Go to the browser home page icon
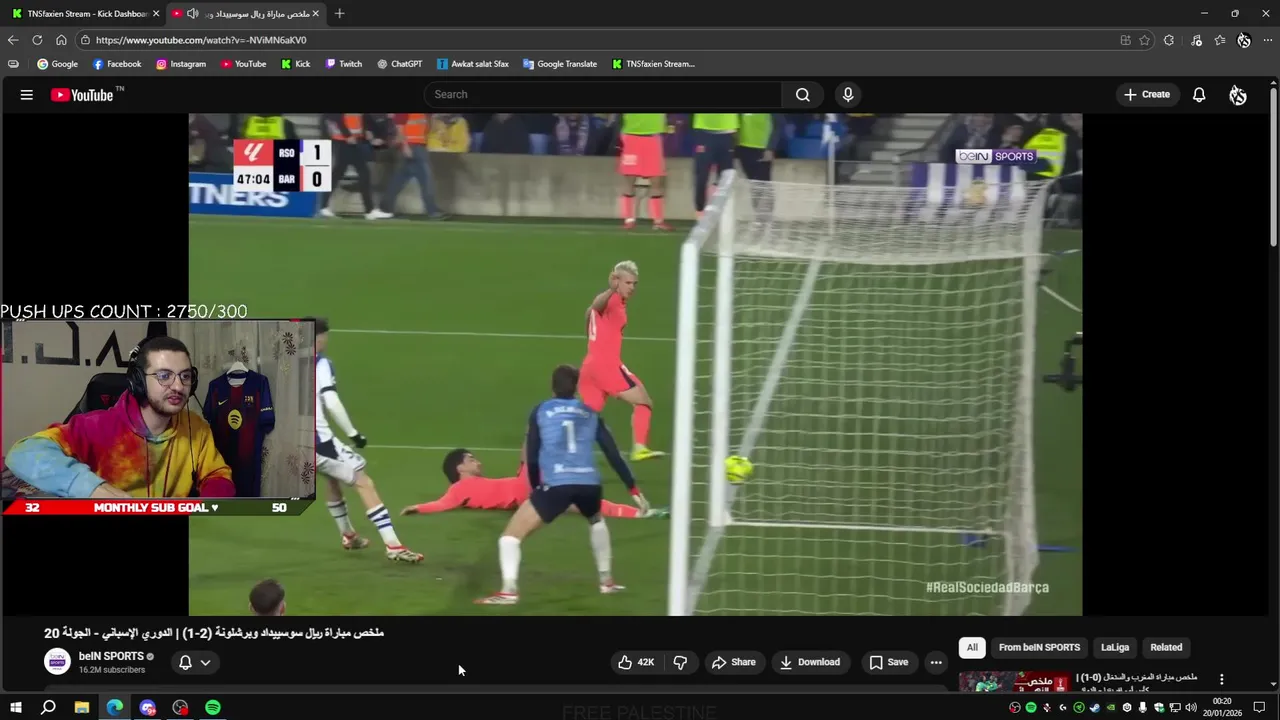Image resolution: width=1280 pixels, height=720 pixels. tap(61, 40)
